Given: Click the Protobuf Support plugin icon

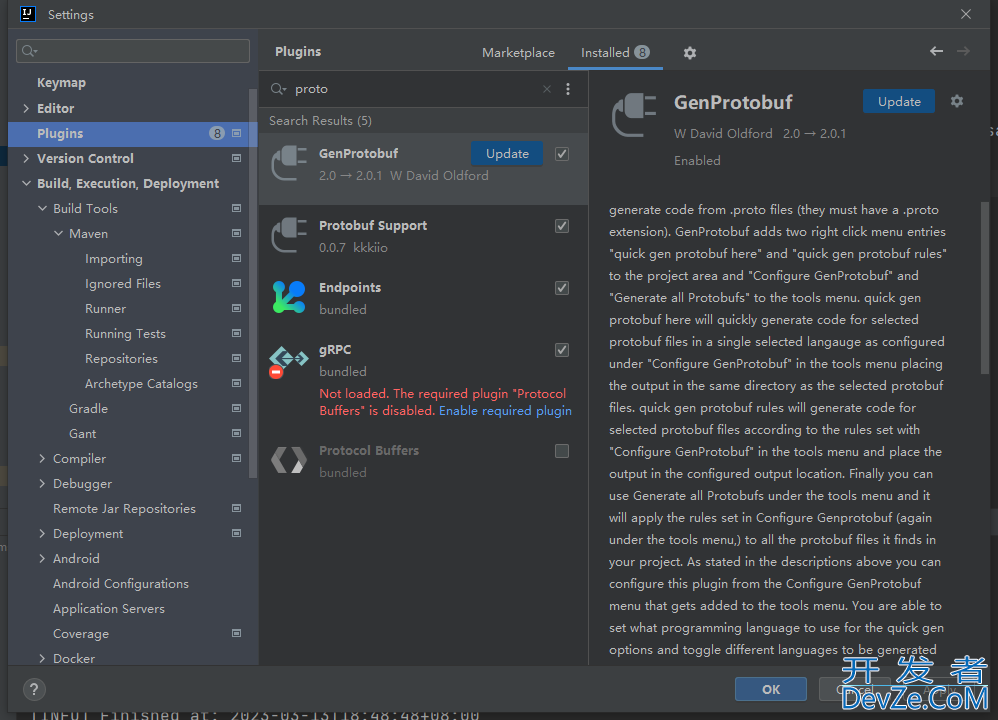Looking at the screenshot, I should [290, 236].
